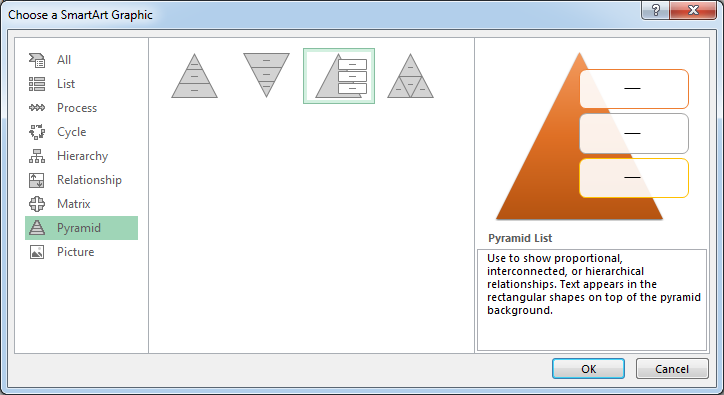Select the Cycle category icon
The height and width of the screenshot is (395, 724).
pos(37,132)
